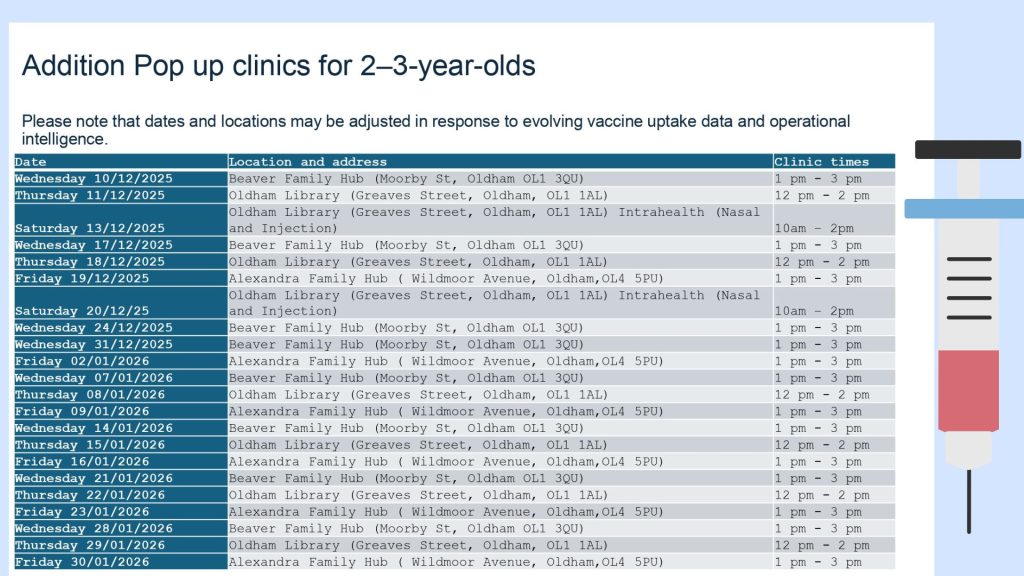Select the 'Addition Pop up clinics' slide title
This screenshot has width=1024, height=576.
click(278, 66)
